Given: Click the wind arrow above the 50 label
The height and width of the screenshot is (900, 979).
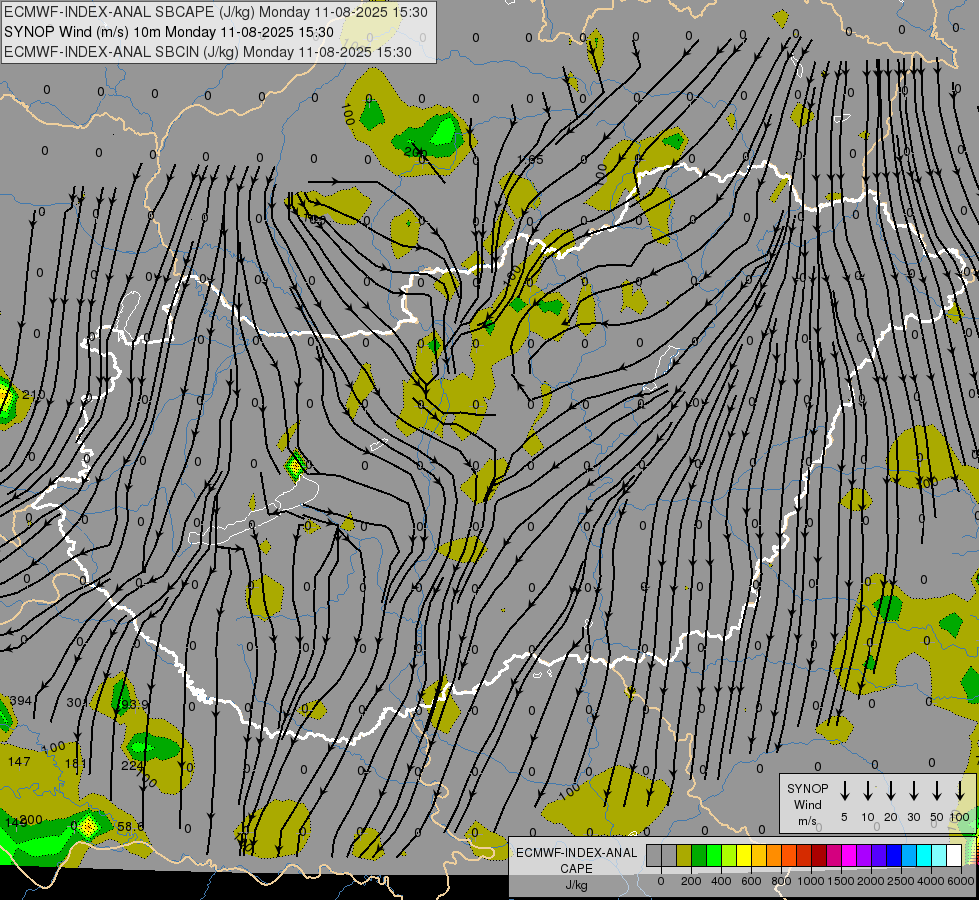Looking at the screenshot, I should point(937,791).
